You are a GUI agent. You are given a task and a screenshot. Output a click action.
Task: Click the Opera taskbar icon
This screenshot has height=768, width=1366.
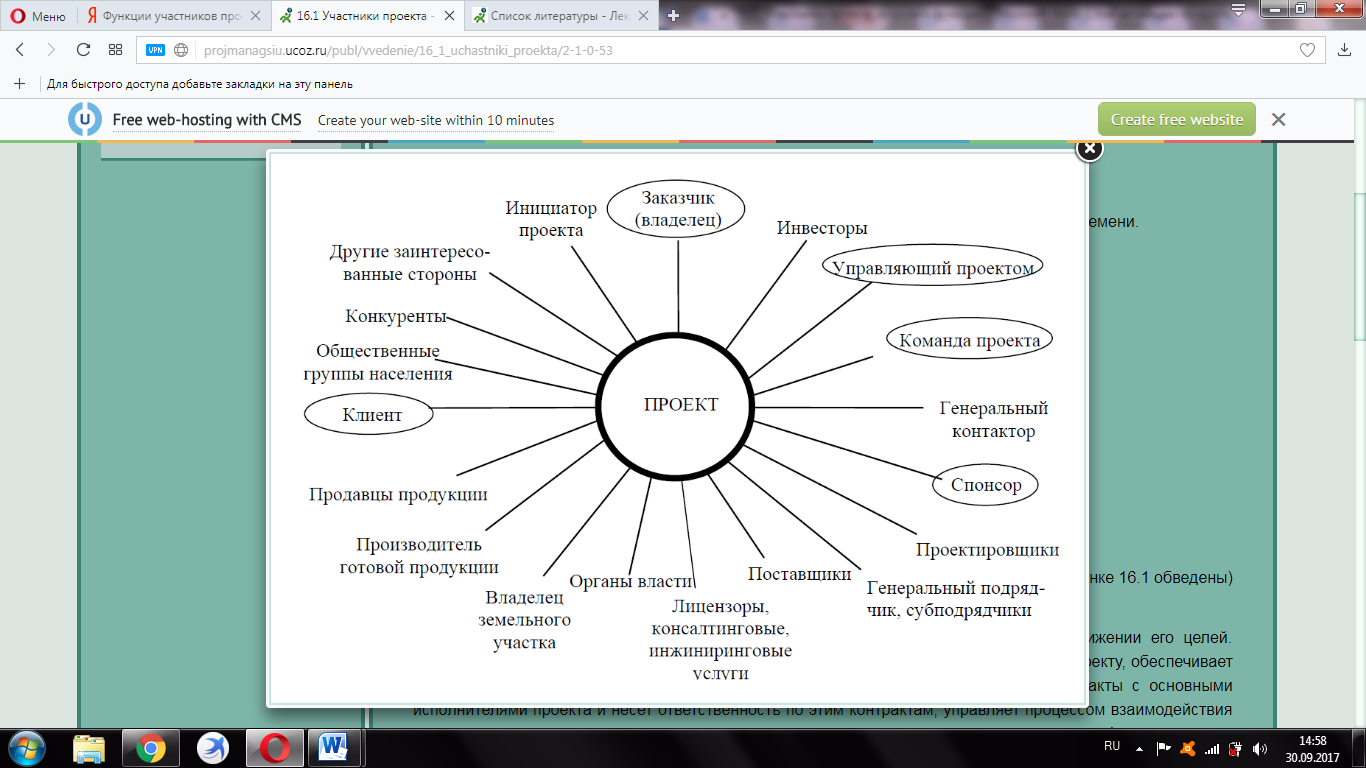(275, 748)
